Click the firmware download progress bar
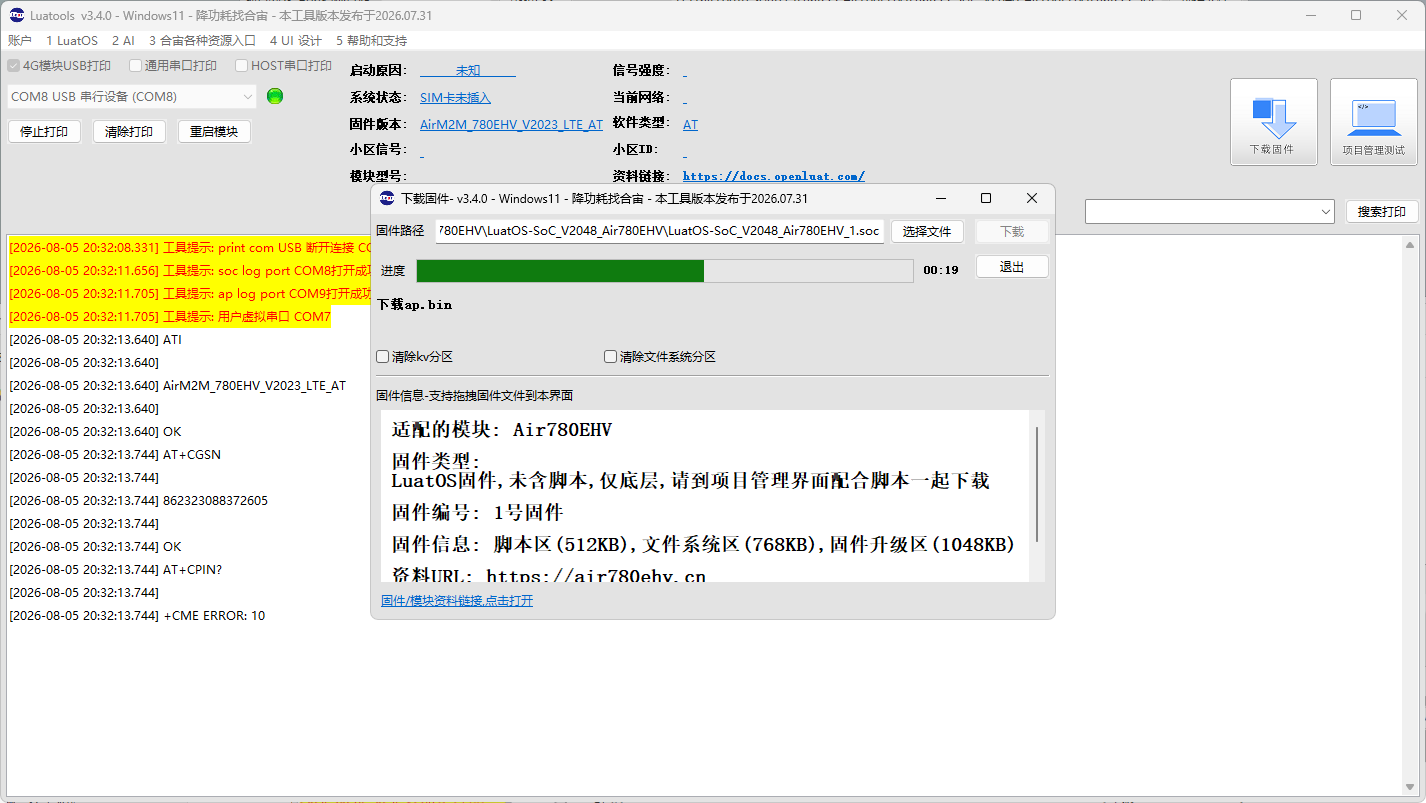 [x=665, y=271]
